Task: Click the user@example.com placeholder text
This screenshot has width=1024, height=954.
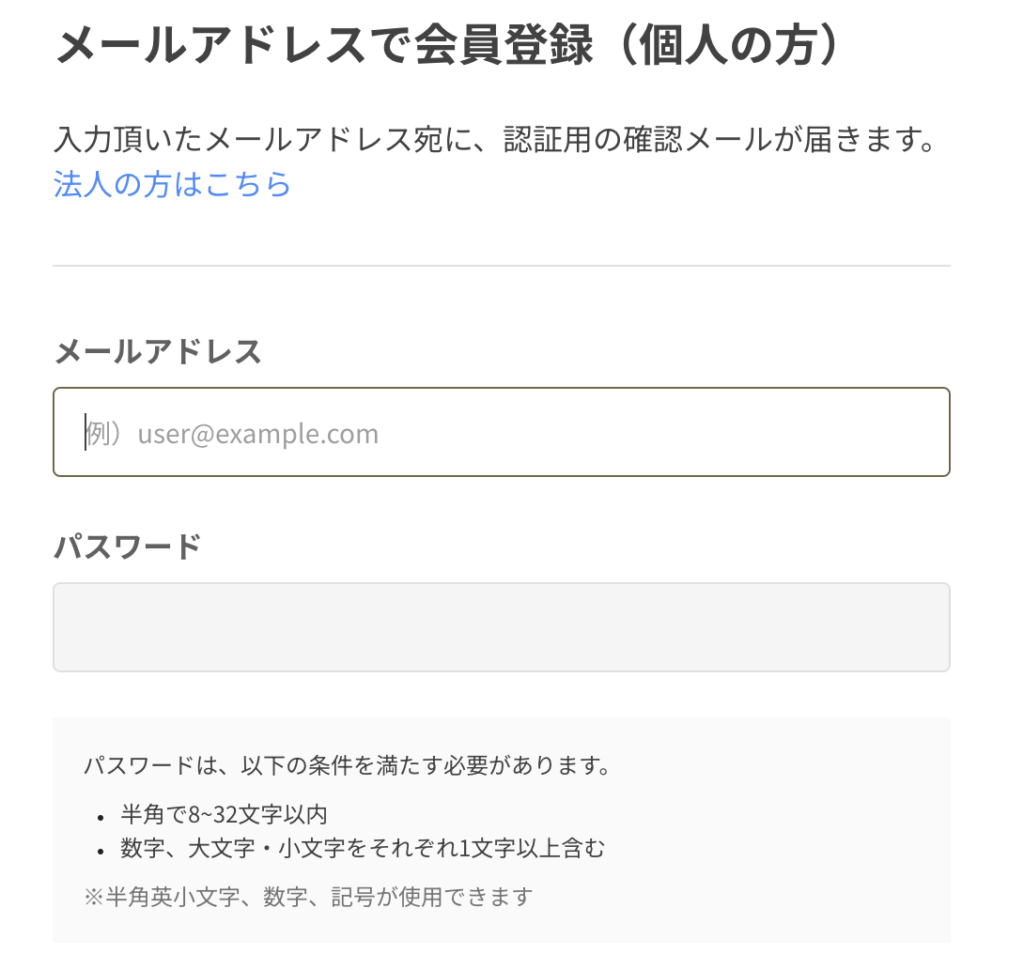Action: point(258,434)
